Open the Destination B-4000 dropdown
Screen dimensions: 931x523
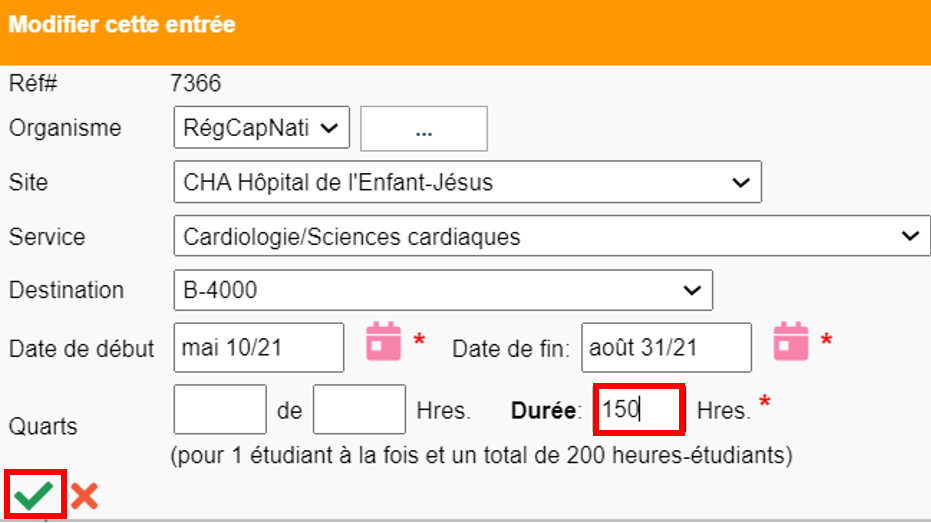pyautogui.click(x=443, y=290)
